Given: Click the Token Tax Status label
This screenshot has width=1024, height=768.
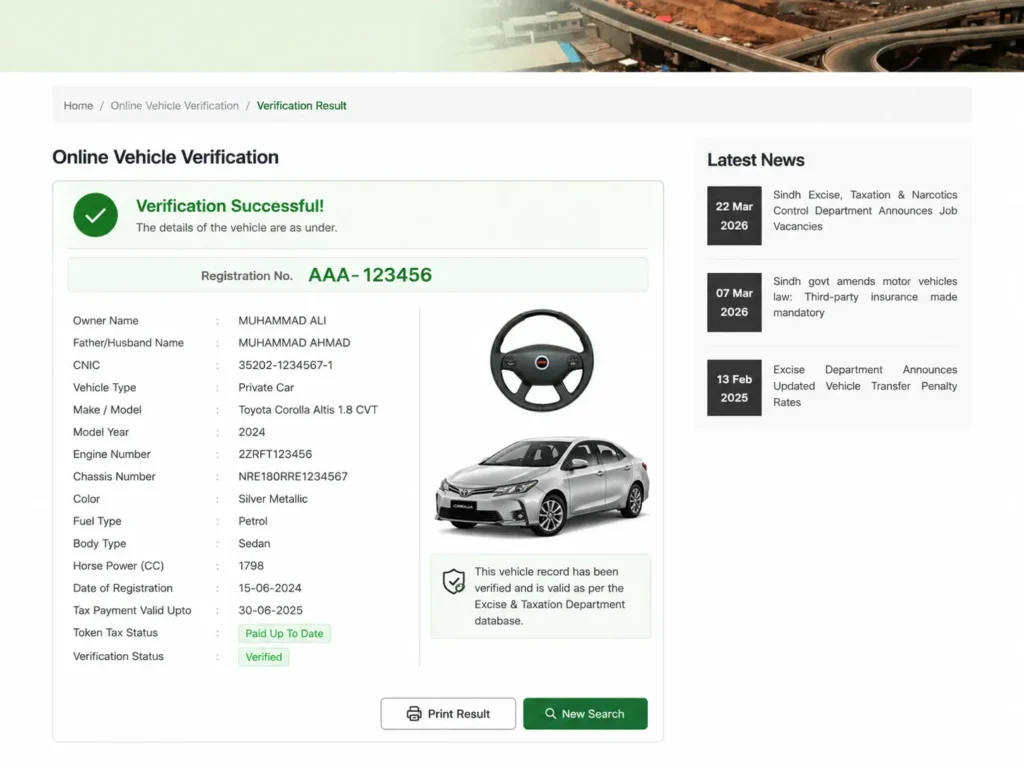Looking at the screenshot, I should [x=116, y=632].
